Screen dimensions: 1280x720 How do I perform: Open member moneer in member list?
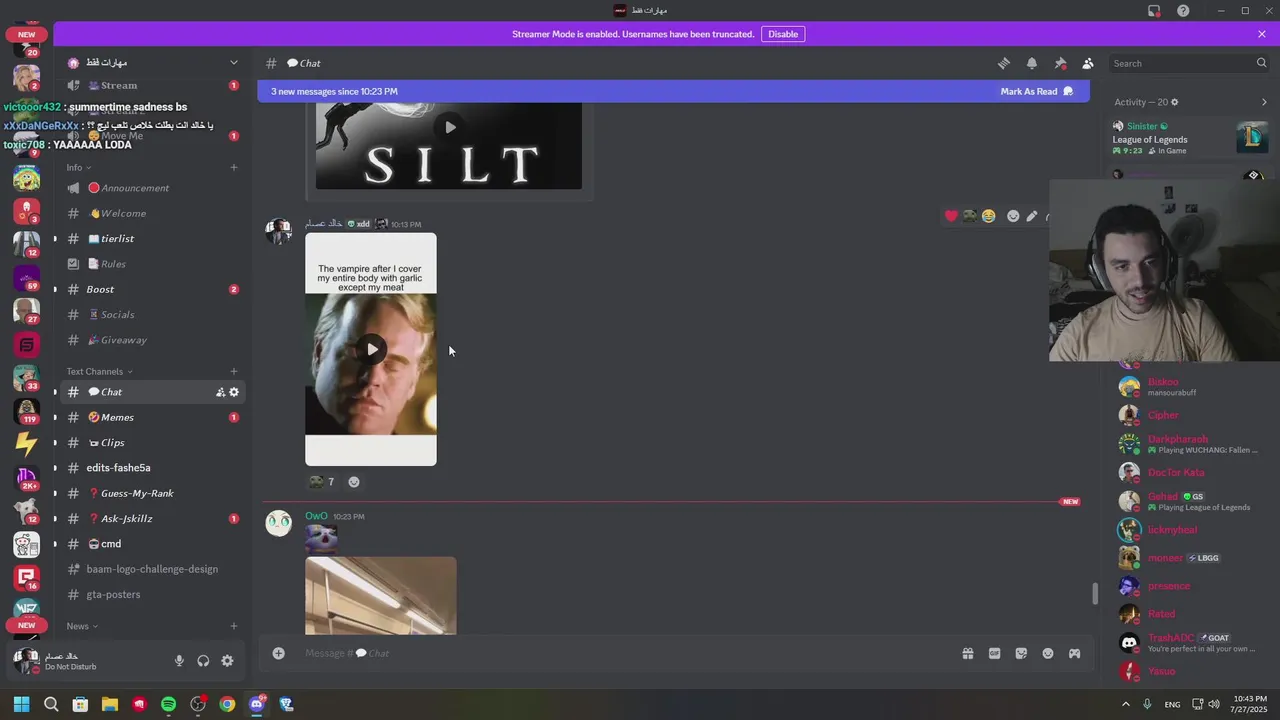1190,558
